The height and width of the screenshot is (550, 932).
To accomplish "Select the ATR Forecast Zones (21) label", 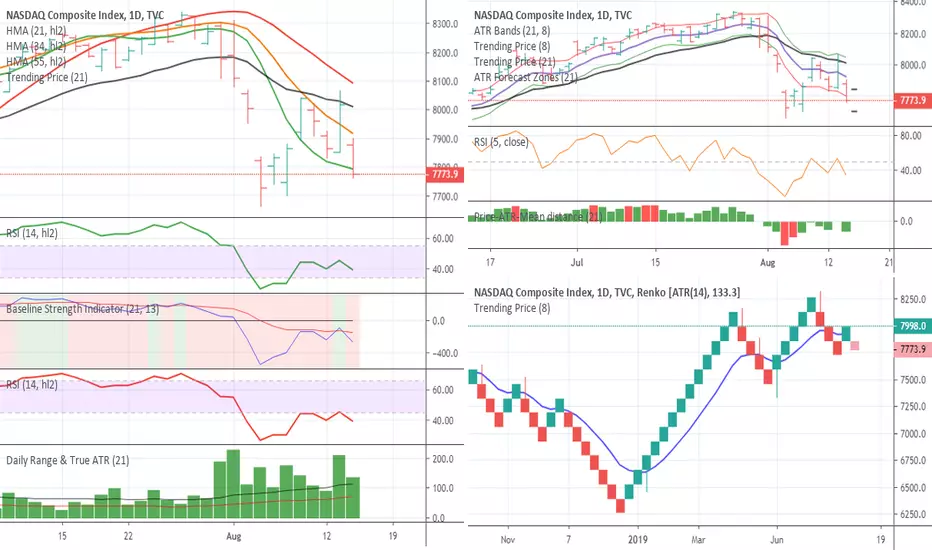I will coord(525,77).
